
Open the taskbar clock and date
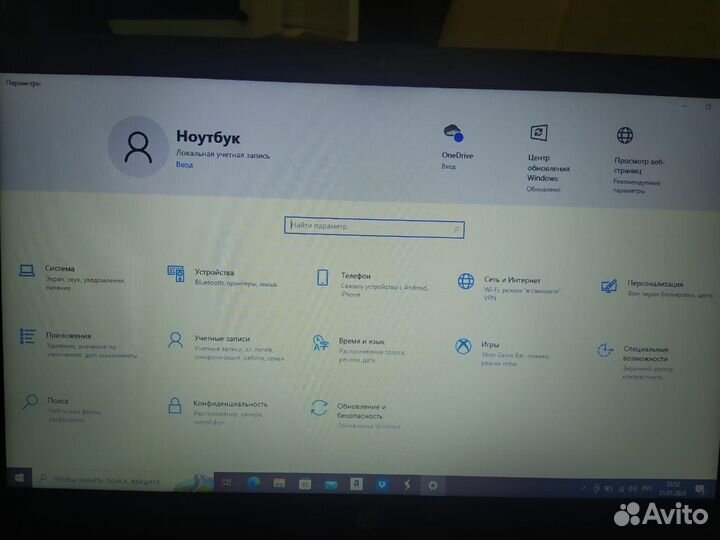point(672,489)
